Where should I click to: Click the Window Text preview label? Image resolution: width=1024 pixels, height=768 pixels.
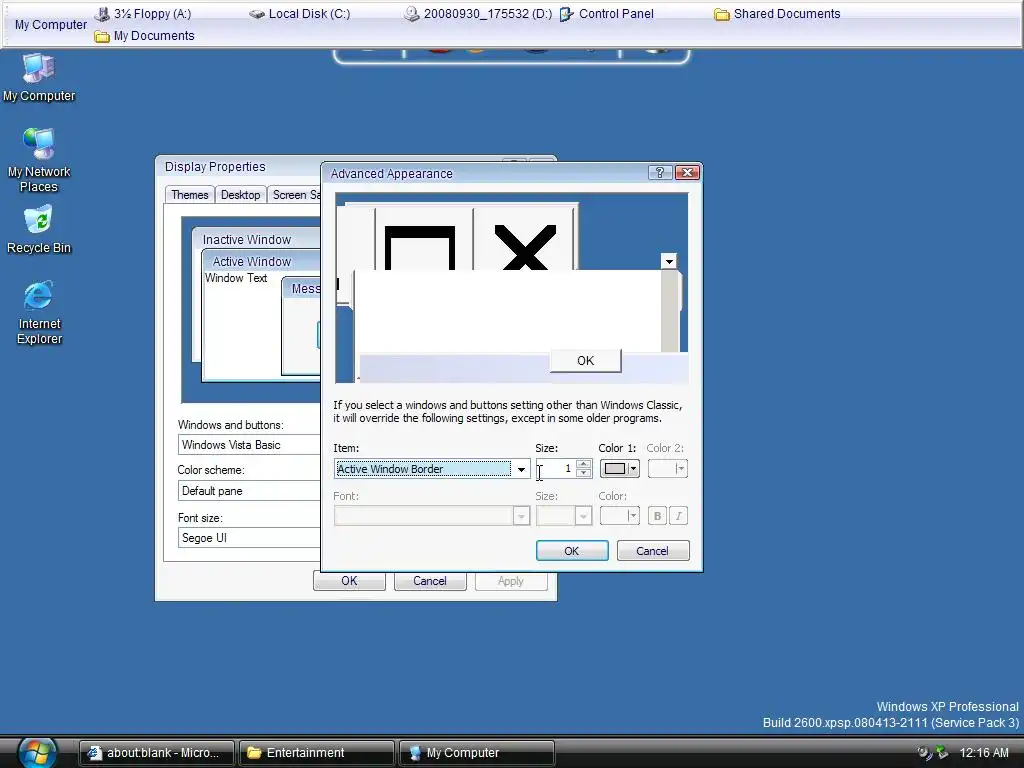236,278
